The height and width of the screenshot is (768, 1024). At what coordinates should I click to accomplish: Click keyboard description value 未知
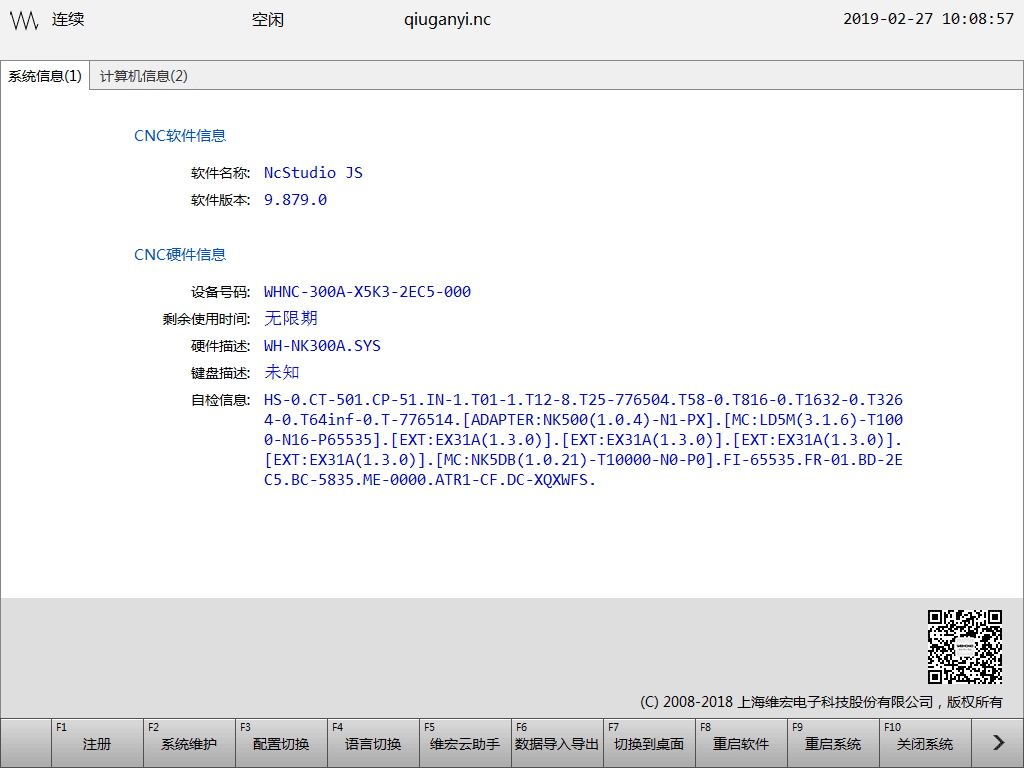281,373
